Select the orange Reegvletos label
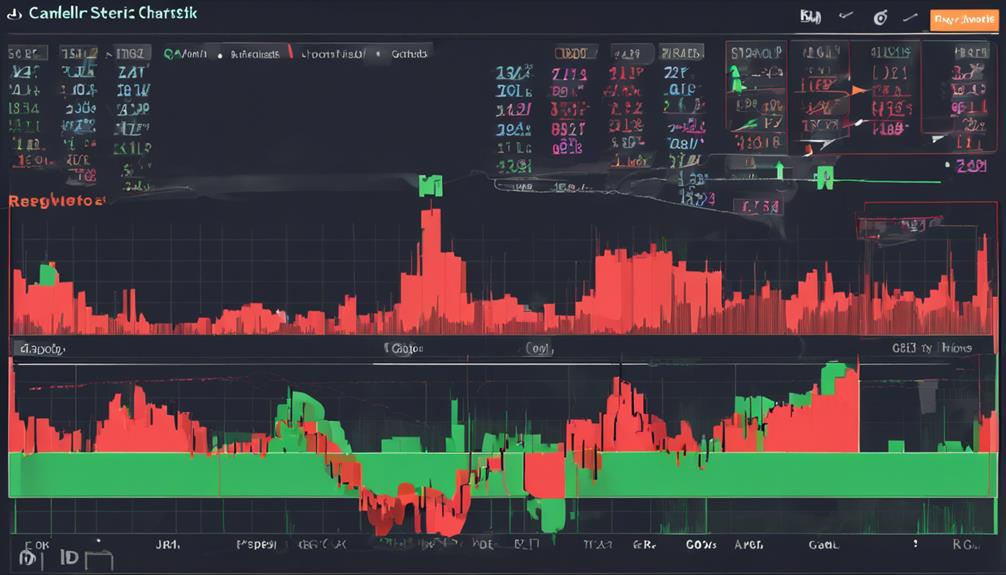The width and height of the screenshot is (1006, 575). (56, 201)
